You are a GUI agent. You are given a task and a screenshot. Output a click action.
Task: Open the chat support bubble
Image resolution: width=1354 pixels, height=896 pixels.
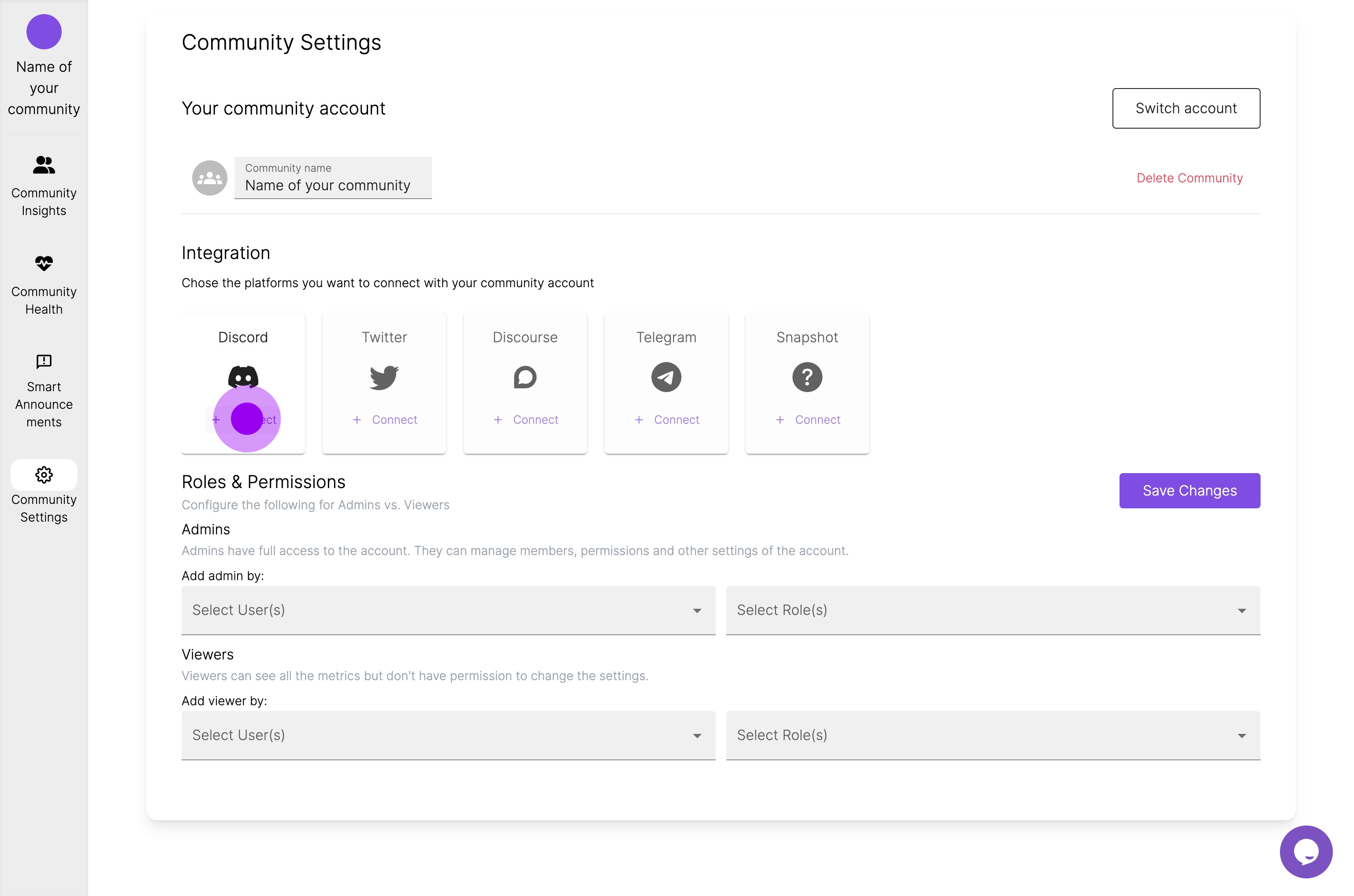pos(1306,852)
